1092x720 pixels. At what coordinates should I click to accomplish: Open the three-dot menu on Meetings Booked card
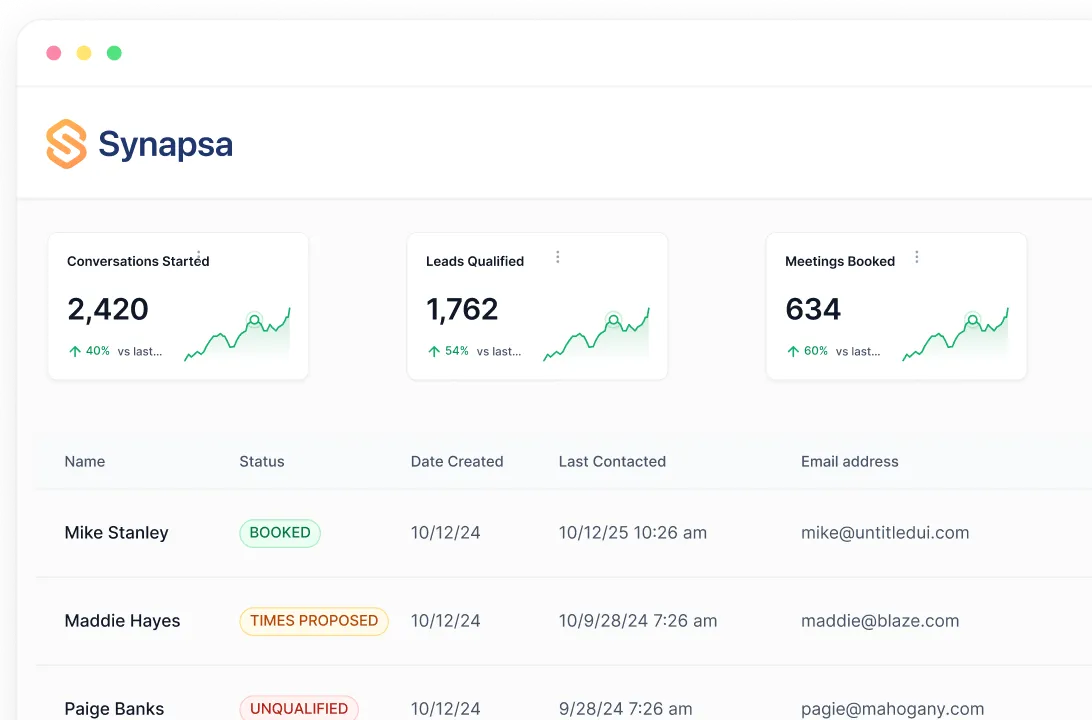click(915, 256)
